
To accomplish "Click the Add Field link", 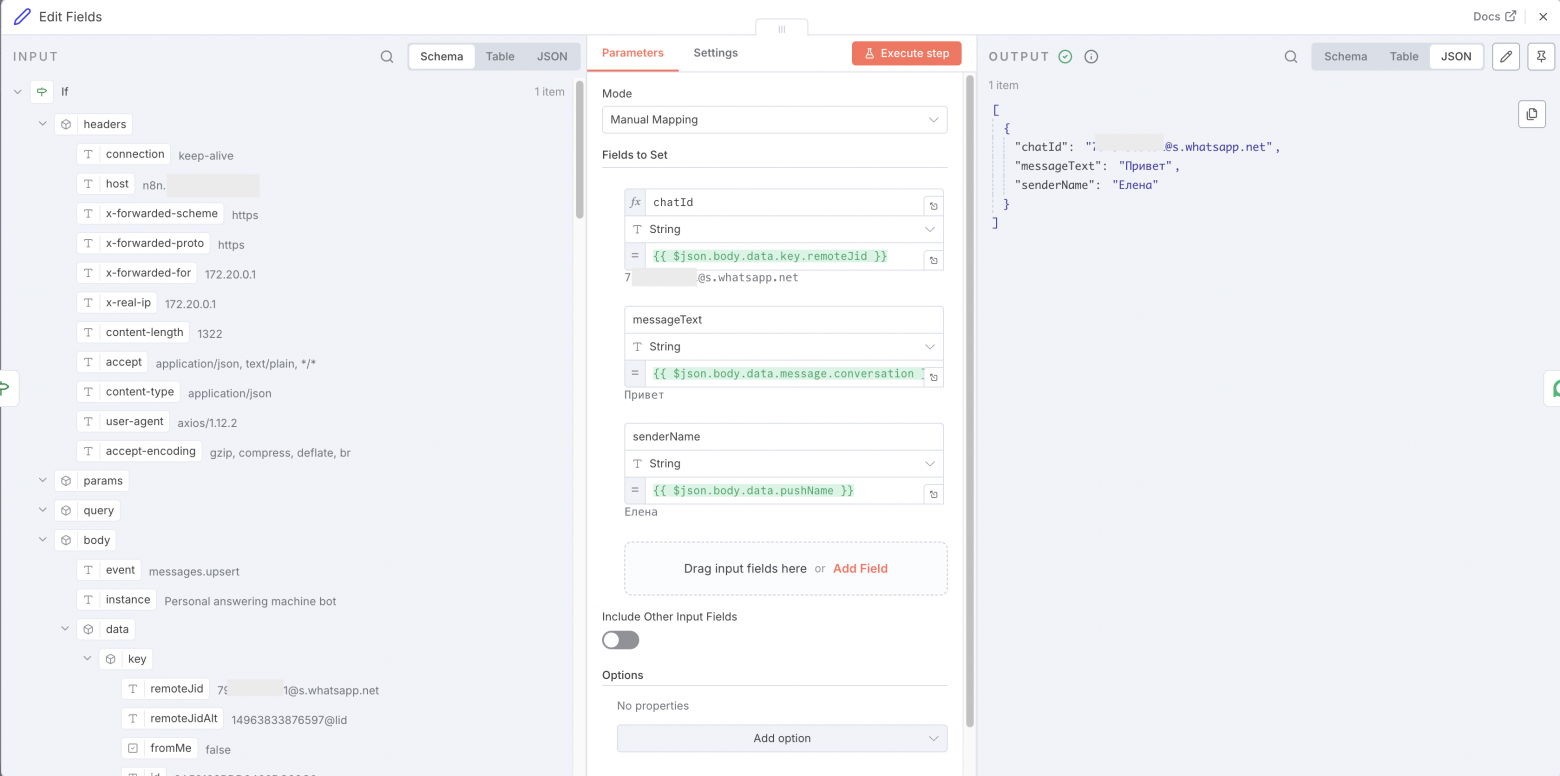I will (x=860, y=569).
